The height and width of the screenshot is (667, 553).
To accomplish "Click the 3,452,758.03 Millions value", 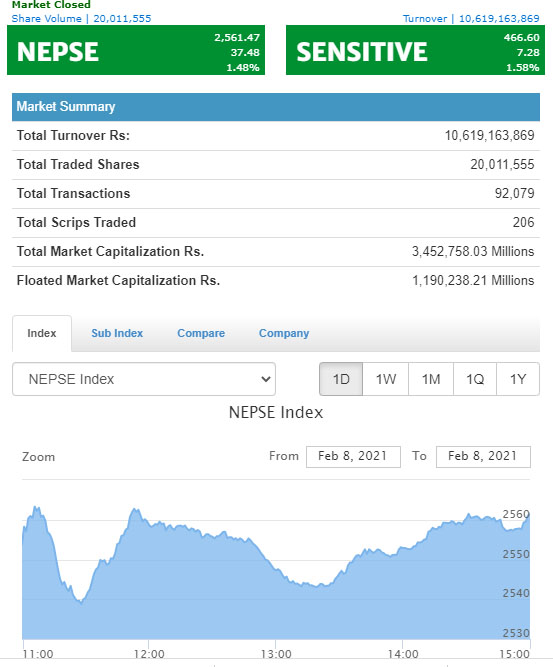I will point(473,251).
